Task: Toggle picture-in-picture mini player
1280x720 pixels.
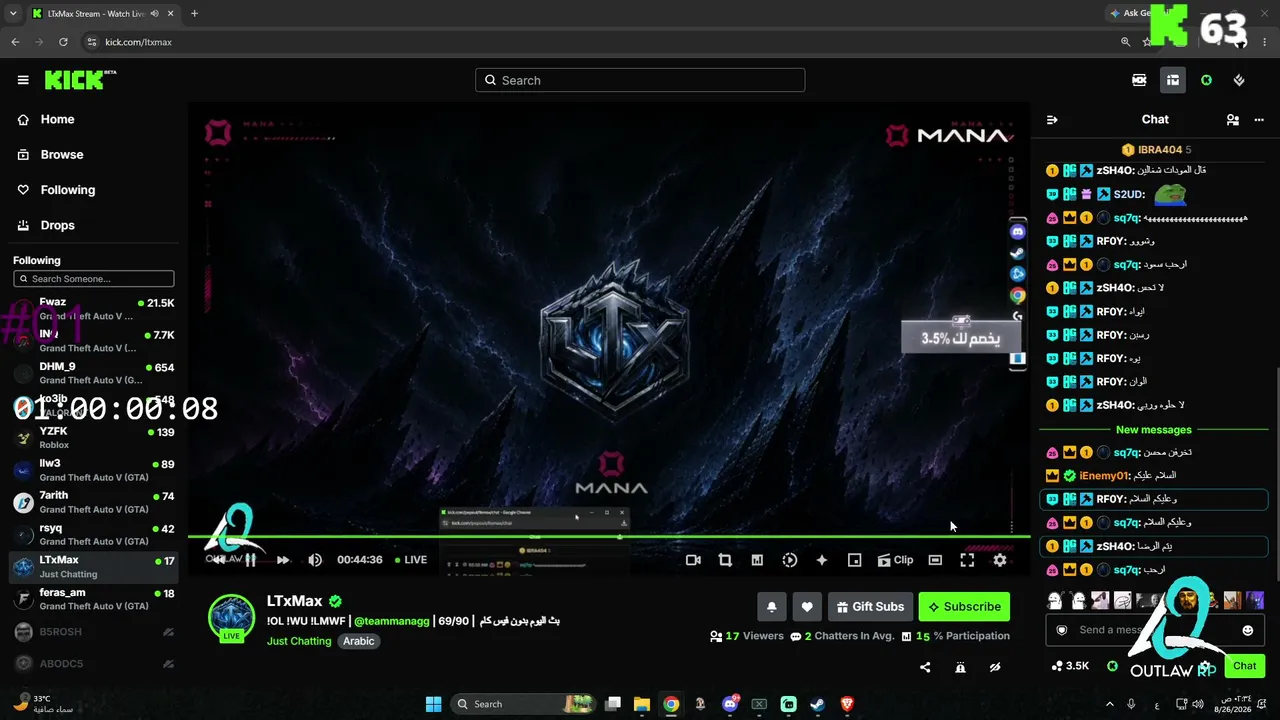Action: tap(854, 560)
